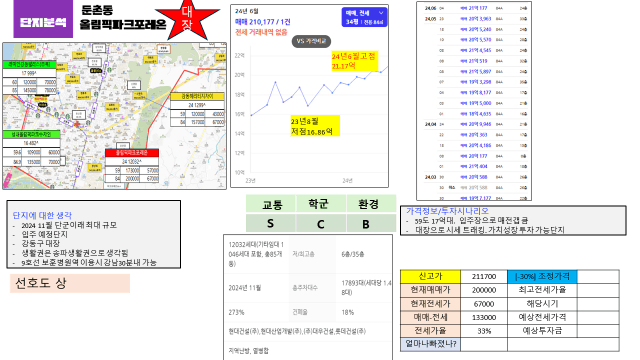Select the 예상전세가격 cell
This screenshot has width=640, height=360.
tap(542, 317)
